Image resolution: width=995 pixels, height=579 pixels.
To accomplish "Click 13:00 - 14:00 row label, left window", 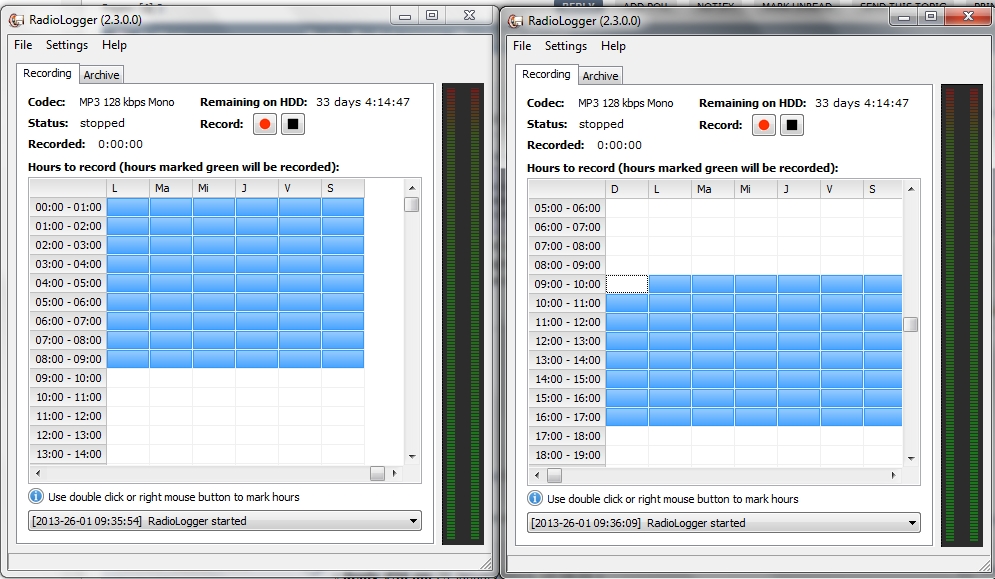I will (68, 455).
